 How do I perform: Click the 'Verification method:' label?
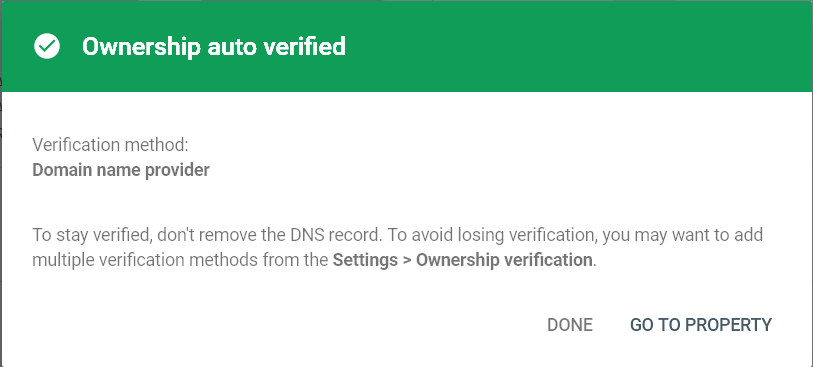click(x=110, y=145)
